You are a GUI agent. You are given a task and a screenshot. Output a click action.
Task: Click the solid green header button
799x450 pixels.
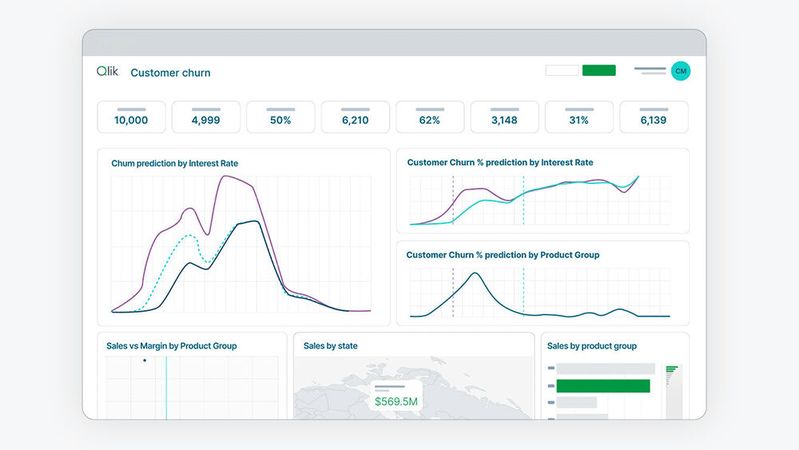[x=599, y=70]
